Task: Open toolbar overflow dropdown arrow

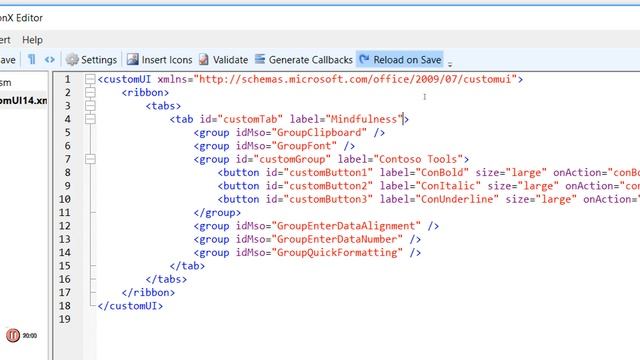Action: pyautogui.click(x=450, y=64)
